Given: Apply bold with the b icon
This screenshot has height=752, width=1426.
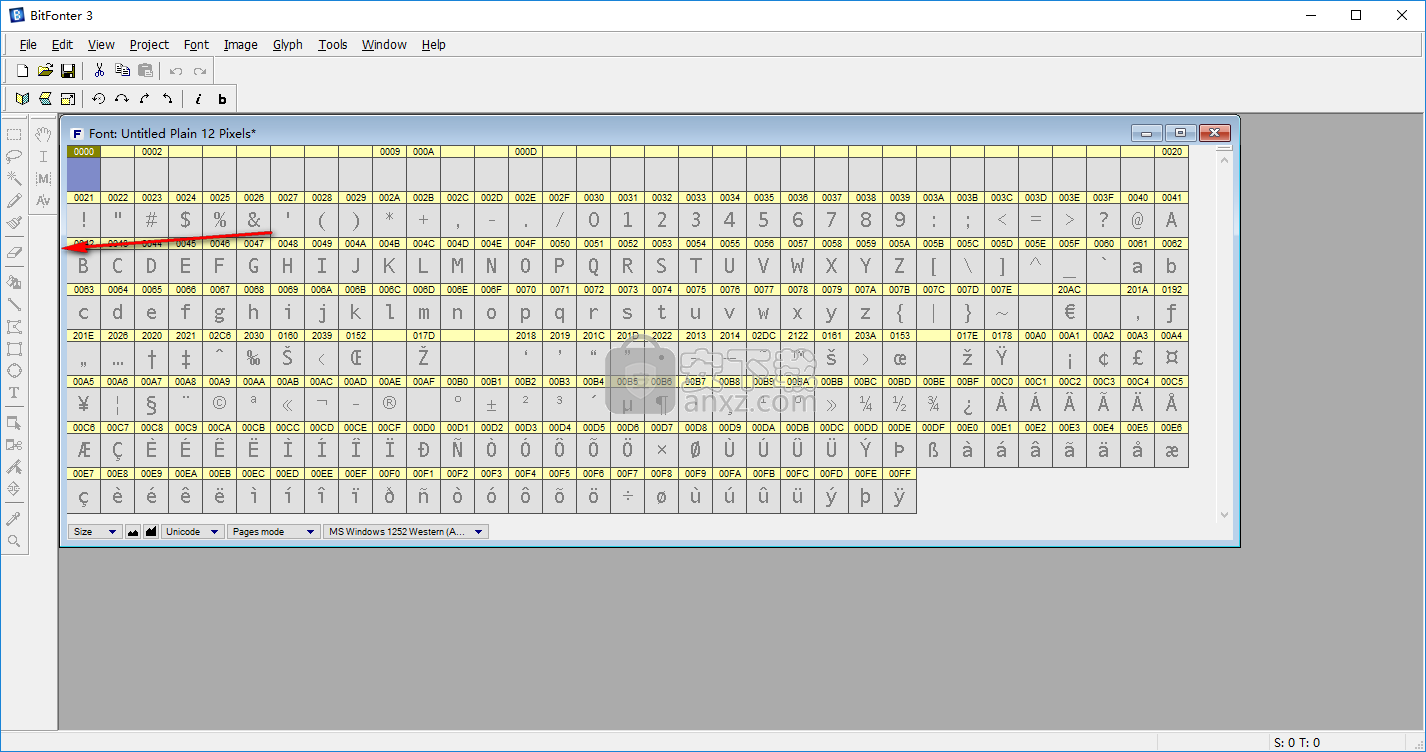Looking at the screenshot, I should [222, 99].
